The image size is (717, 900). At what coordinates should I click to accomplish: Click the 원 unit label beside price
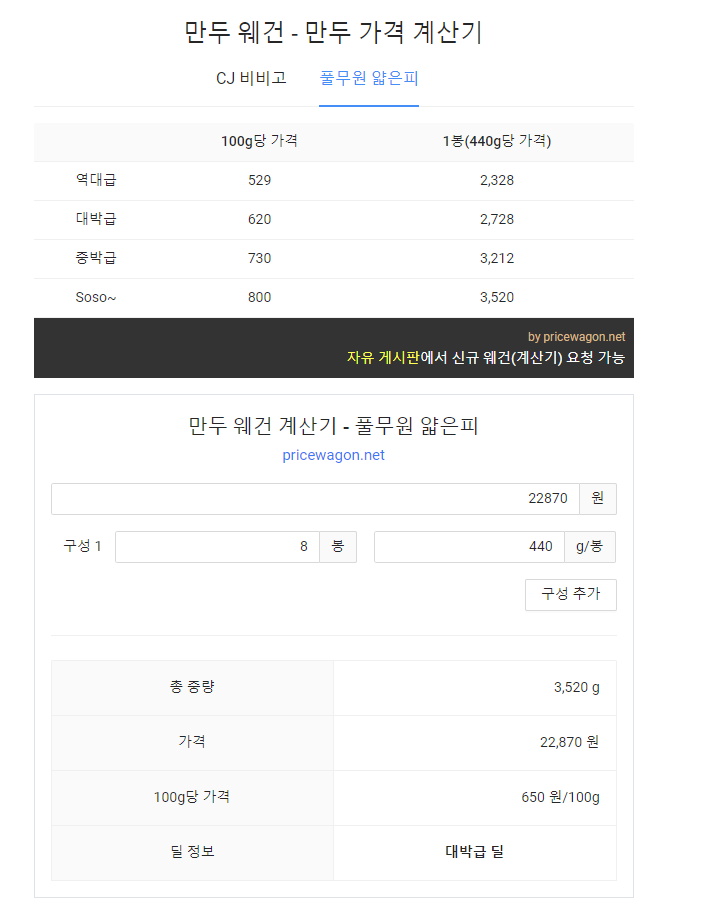[598, 499]
